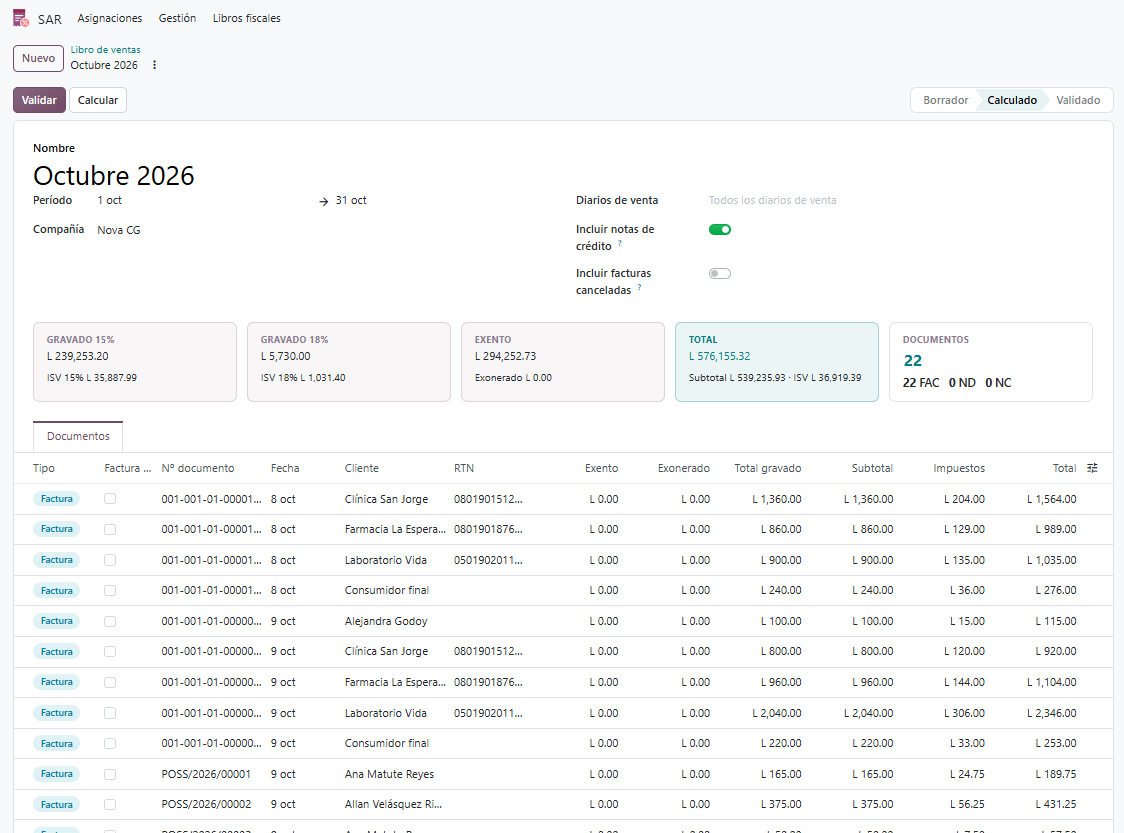This screenshot has width=1124, height=833.
Task: Tick the checkbox in the L 989.00 row
Action: (x=110, y=529)
